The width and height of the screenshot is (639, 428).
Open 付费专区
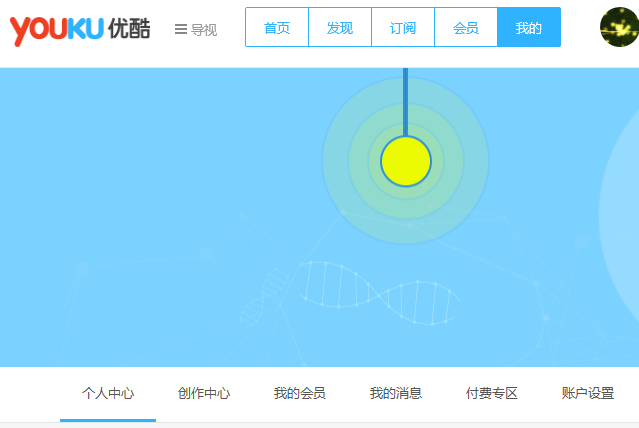point(492,394)
